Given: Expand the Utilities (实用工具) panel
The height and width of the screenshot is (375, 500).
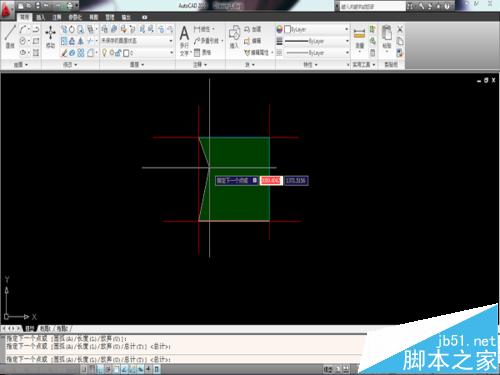Looking at the screenshot, I should (364, 64).
